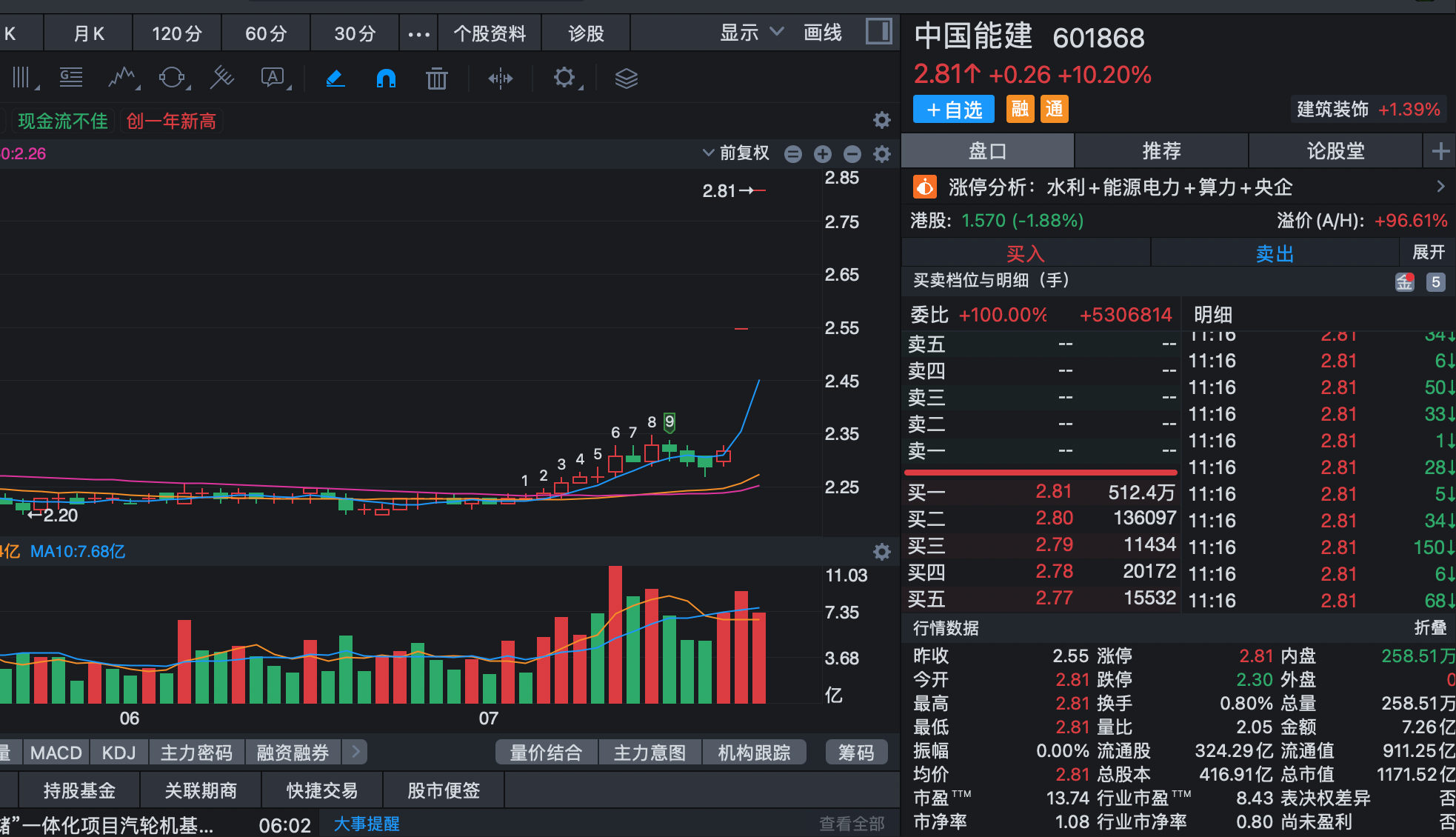Click the layers stack icon
Viewport: 1456px width, 837px height.
tap(627, 78)
